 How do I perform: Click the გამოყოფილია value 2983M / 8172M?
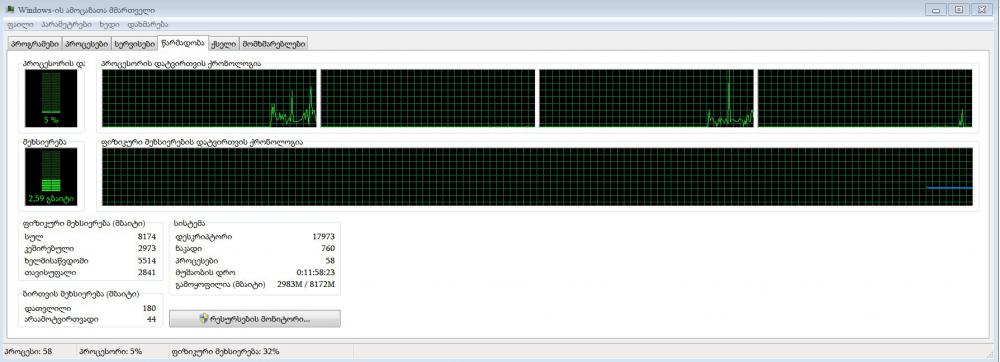307,284
